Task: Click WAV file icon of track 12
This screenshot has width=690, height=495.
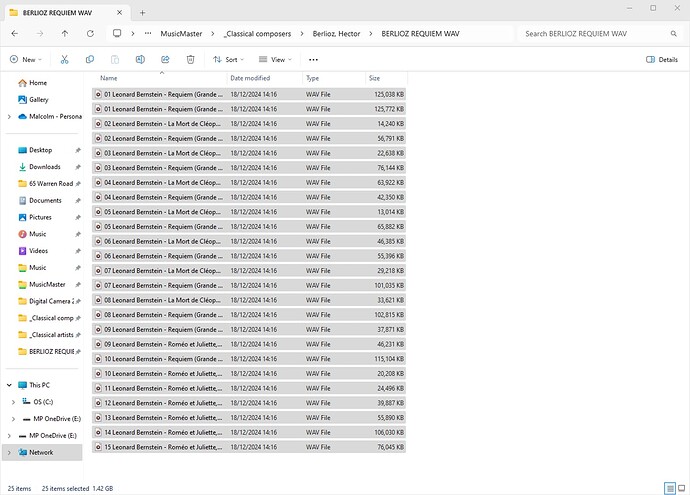Action: 98,403
